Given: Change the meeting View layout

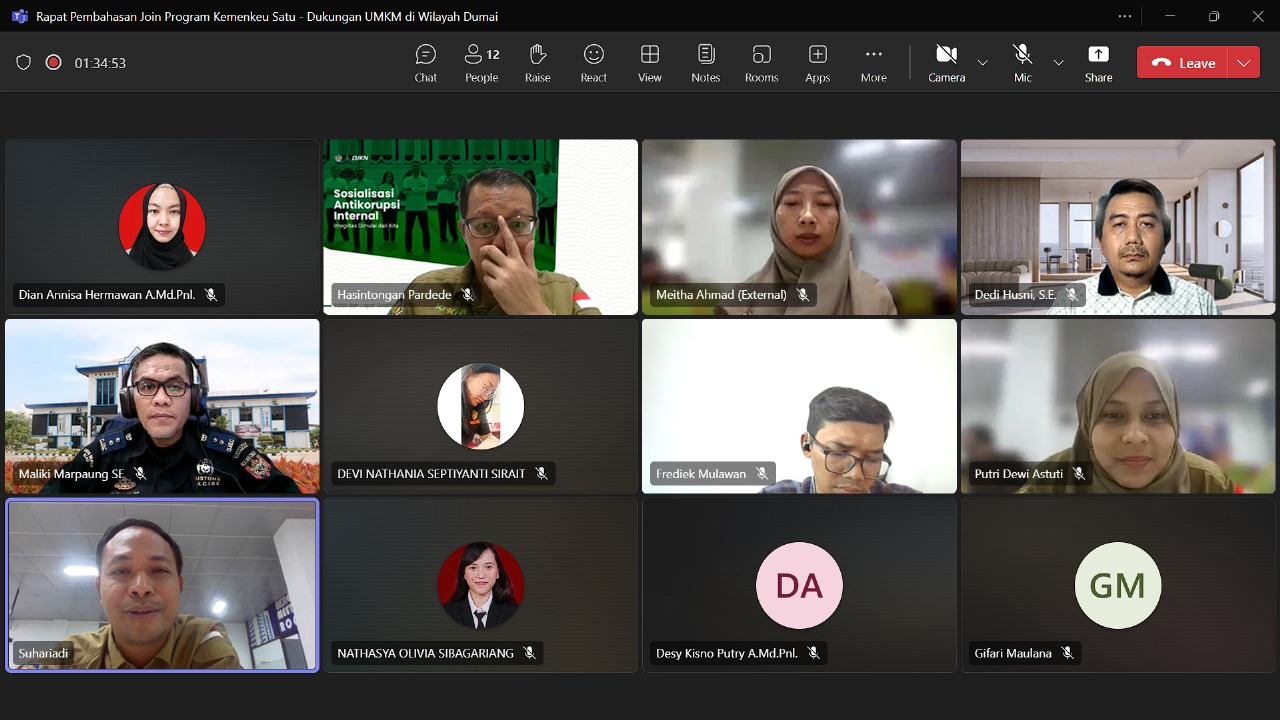Looking at the screenshot, I should [650, 62].
